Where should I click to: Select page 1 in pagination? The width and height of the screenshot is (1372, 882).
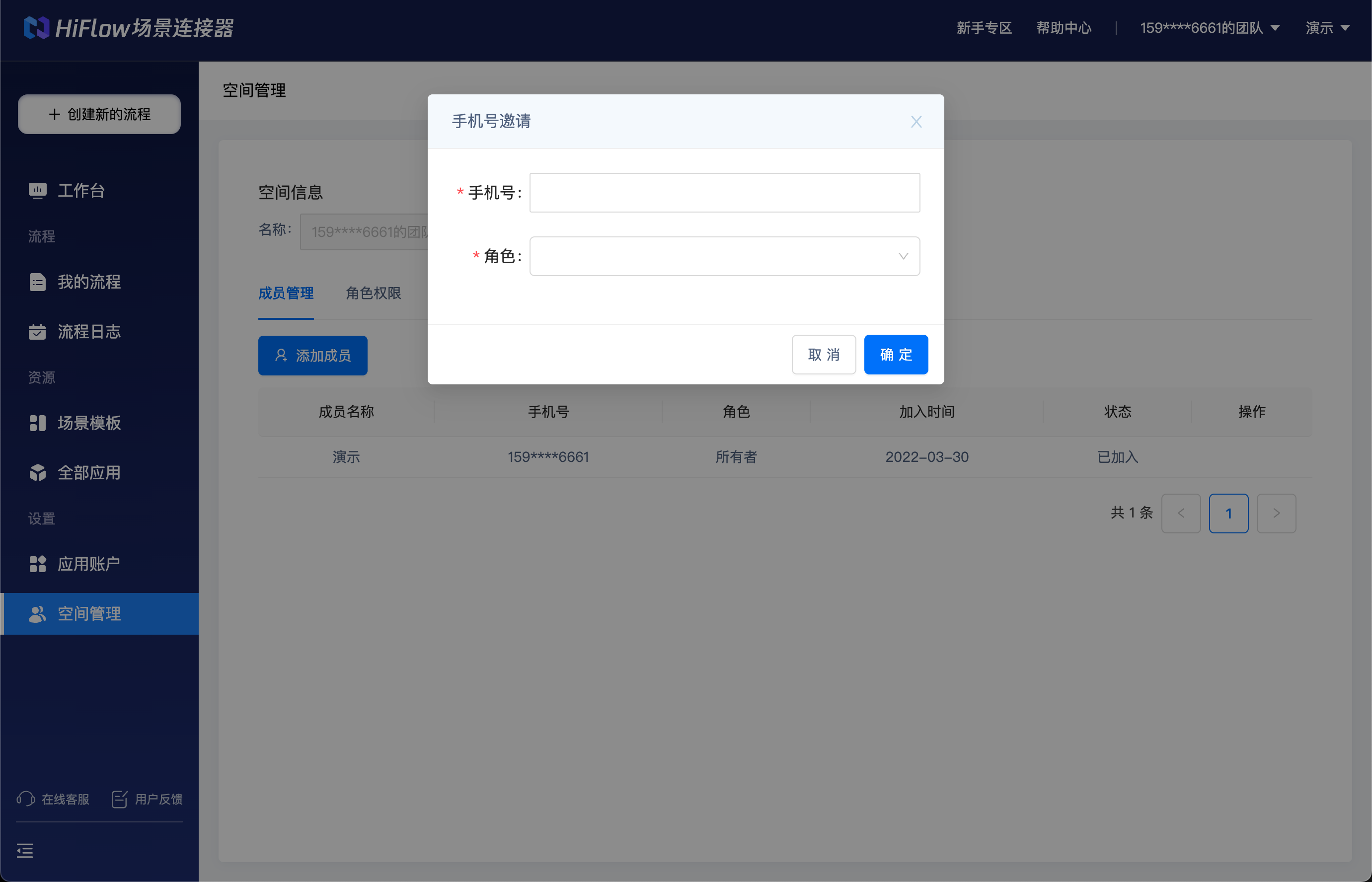click(1229, 513)
